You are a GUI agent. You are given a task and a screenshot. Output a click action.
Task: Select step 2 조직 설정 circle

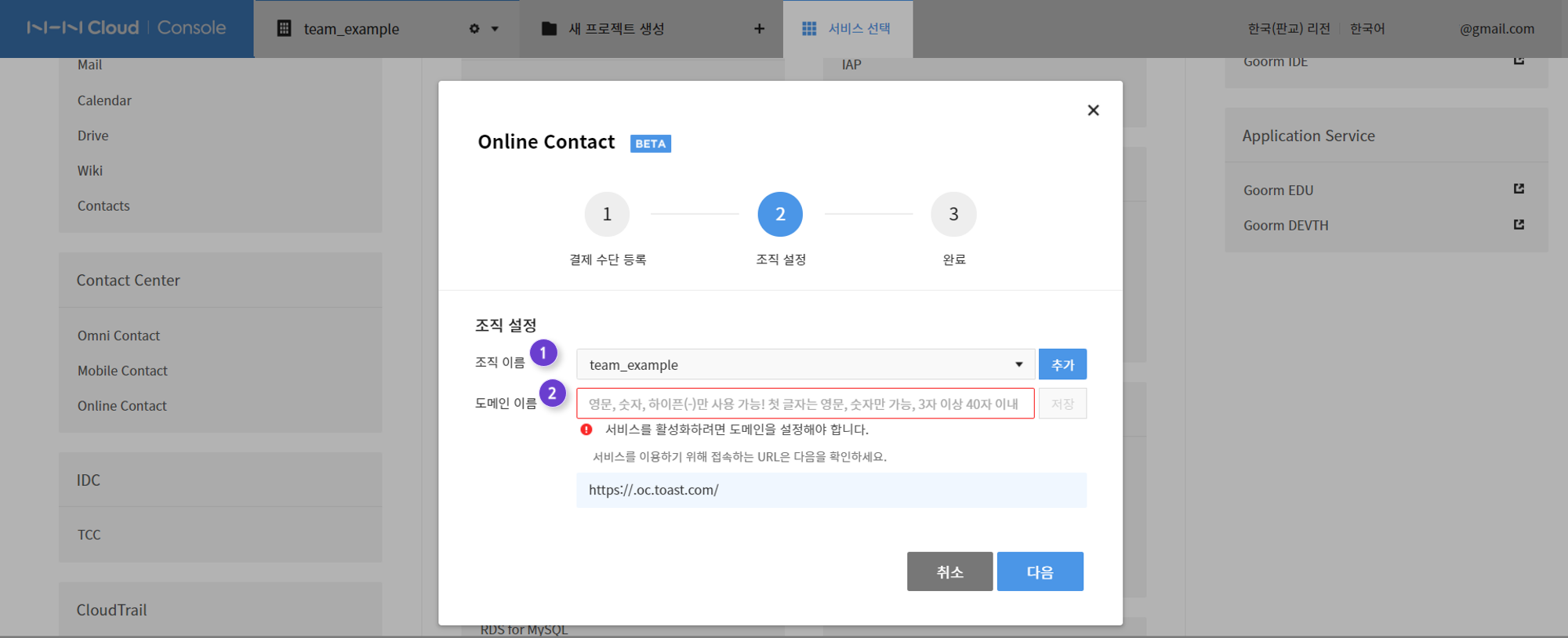(780, 214)
